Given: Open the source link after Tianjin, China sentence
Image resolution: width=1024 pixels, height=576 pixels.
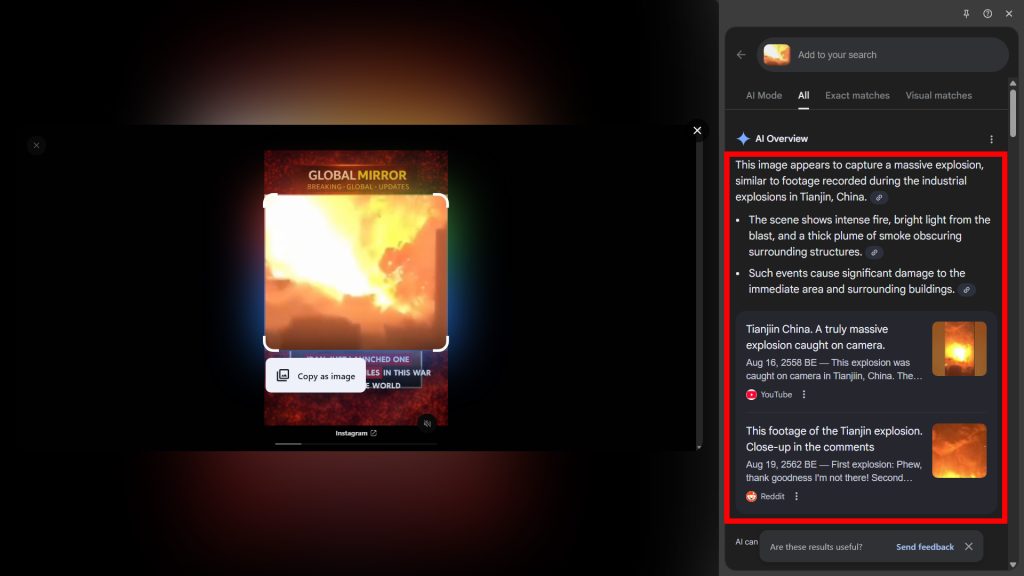Looking at the screenshot, I should tap(879, 197).
